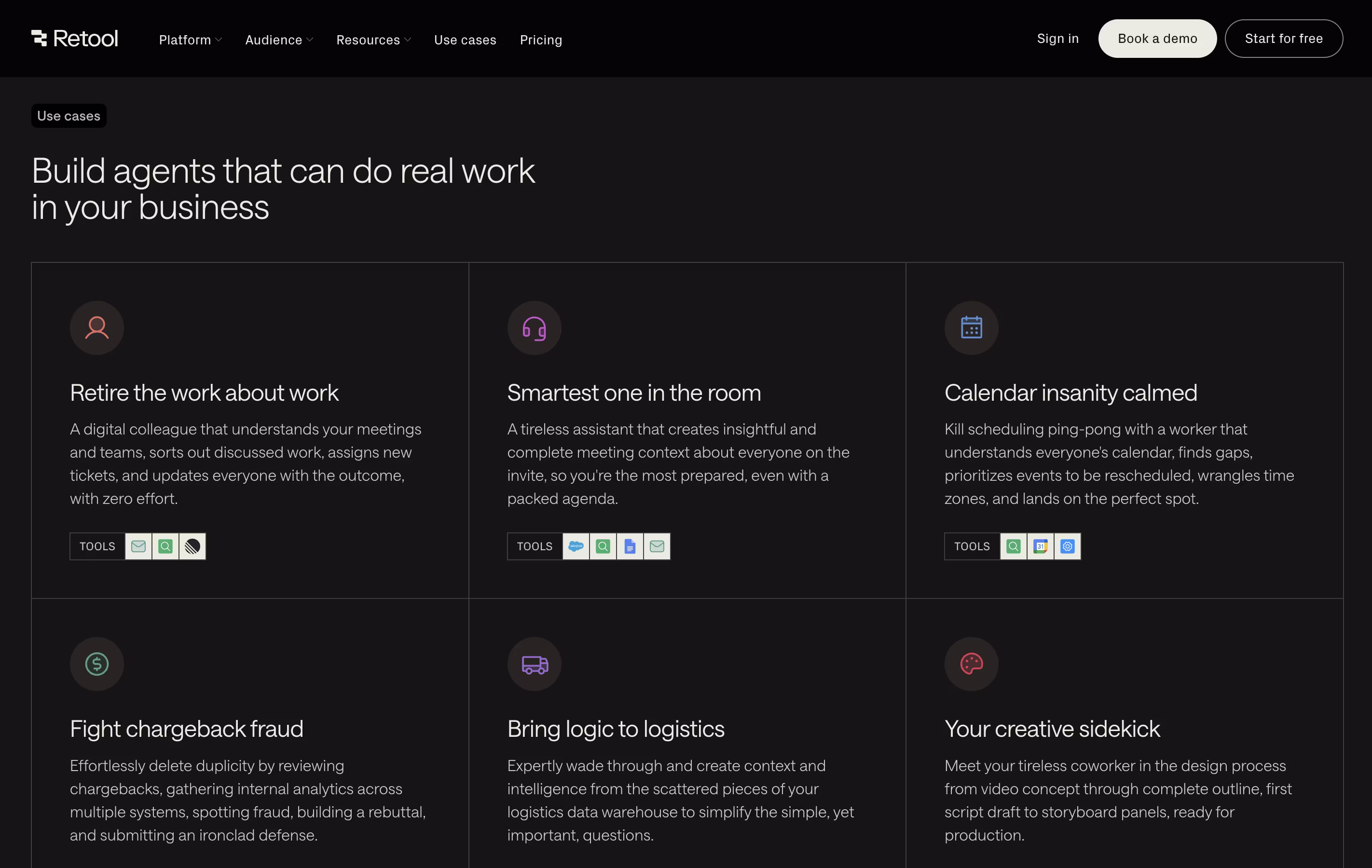Open Use cases in the navigation bar
The width and height of the screenshot is (1372, 868).
(x=465, y=40)
